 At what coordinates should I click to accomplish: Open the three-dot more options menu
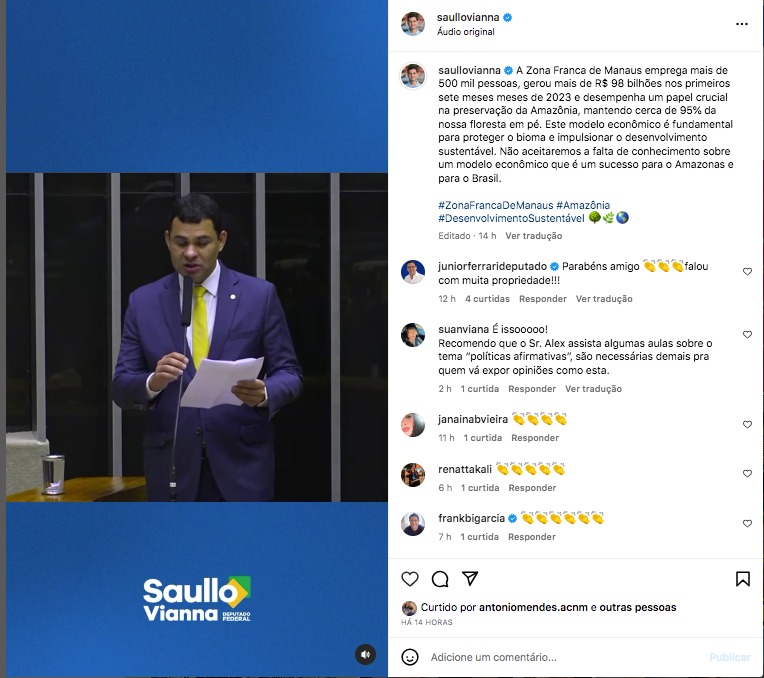tap(742, 24)
